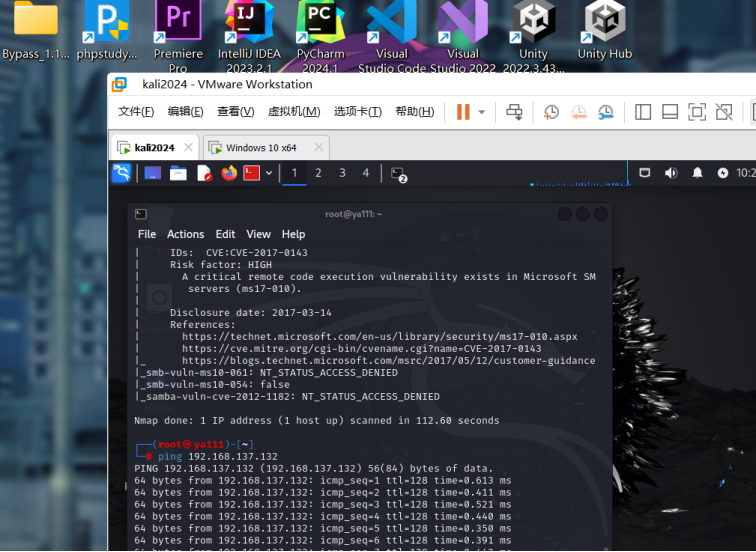Open PyCharm 2024.1 desktop icon
The width and height of the screenshot is (756, 552).
tap(320, 36)
